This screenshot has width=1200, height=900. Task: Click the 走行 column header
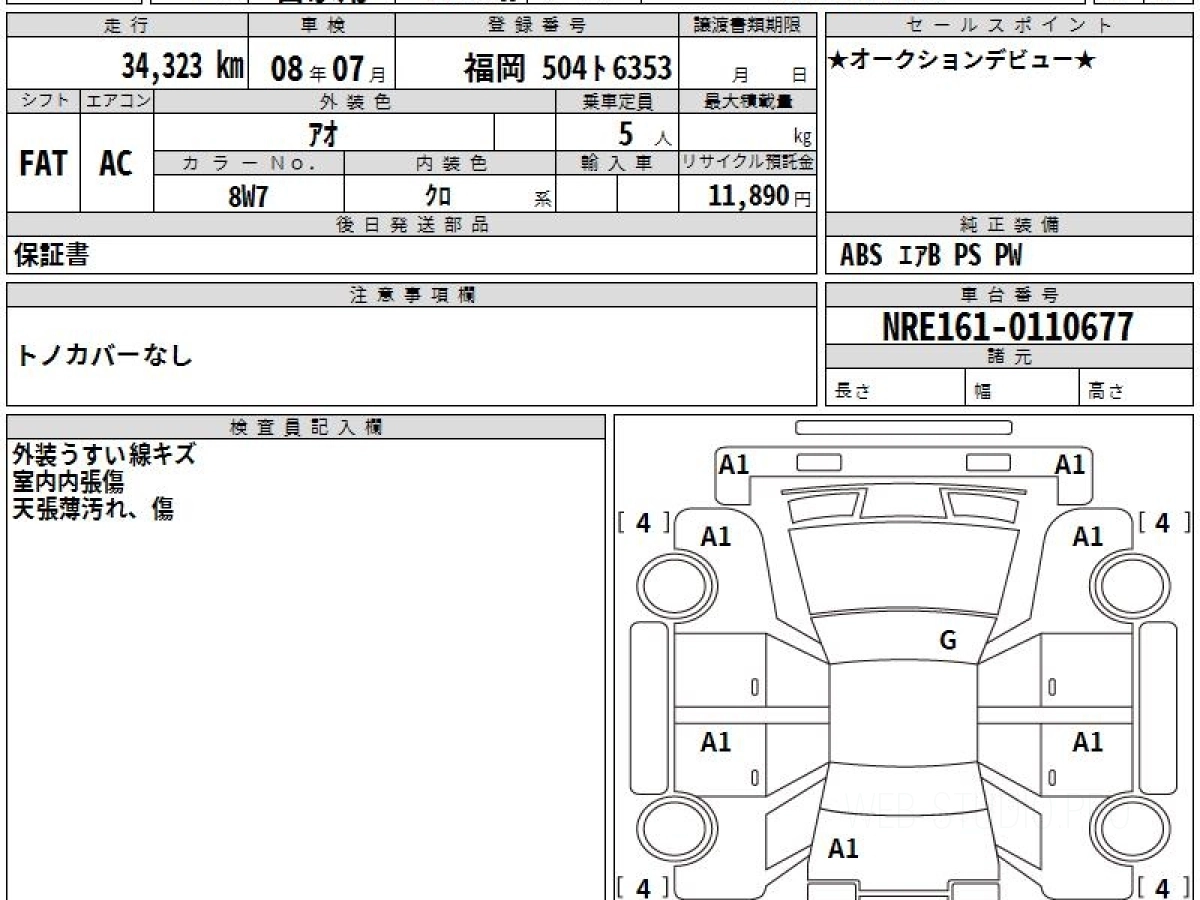(x=126, y=26)
